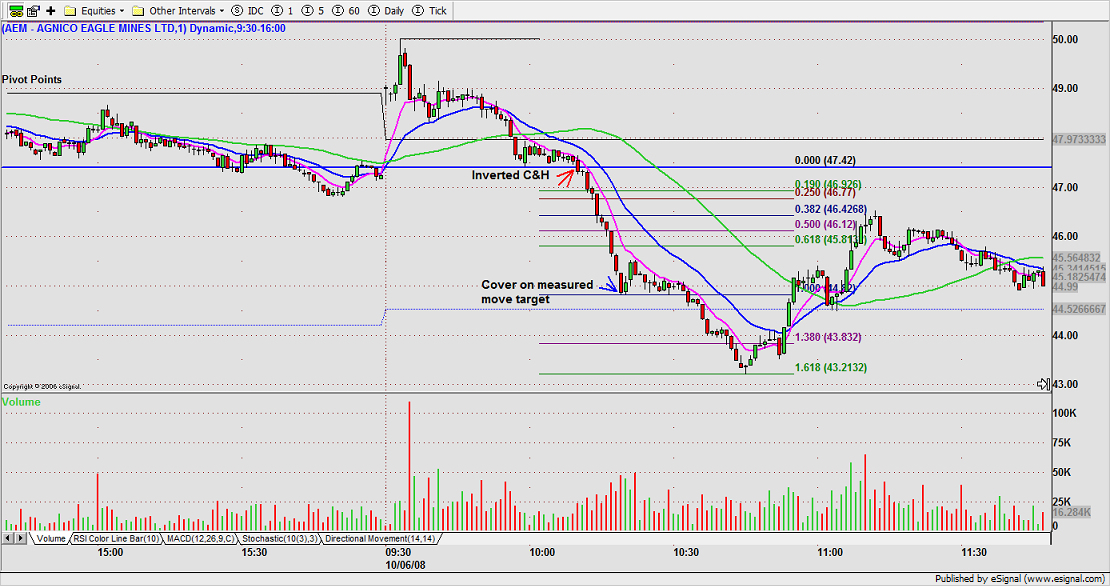Switch chart to Tick interval label

click(x=437, y=11)
